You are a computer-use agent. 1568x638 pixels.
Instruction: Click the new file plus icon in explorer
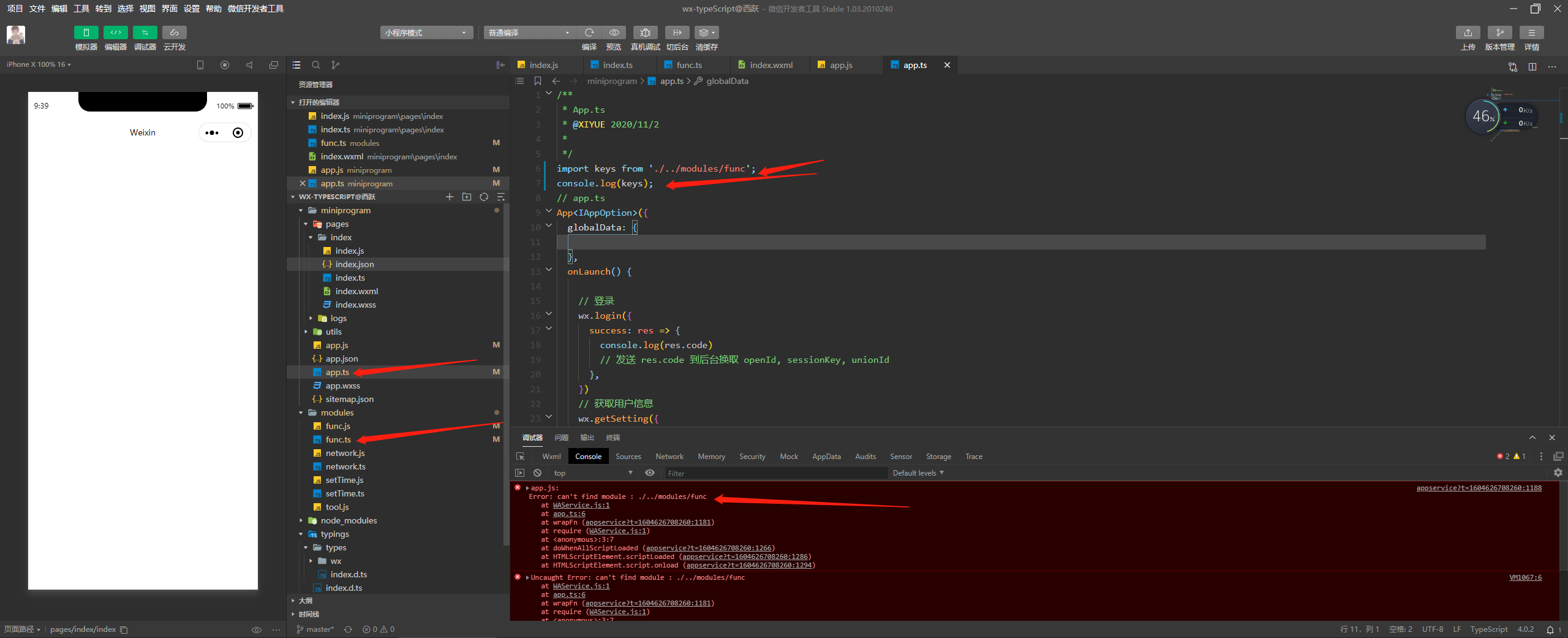coord(450,197)
